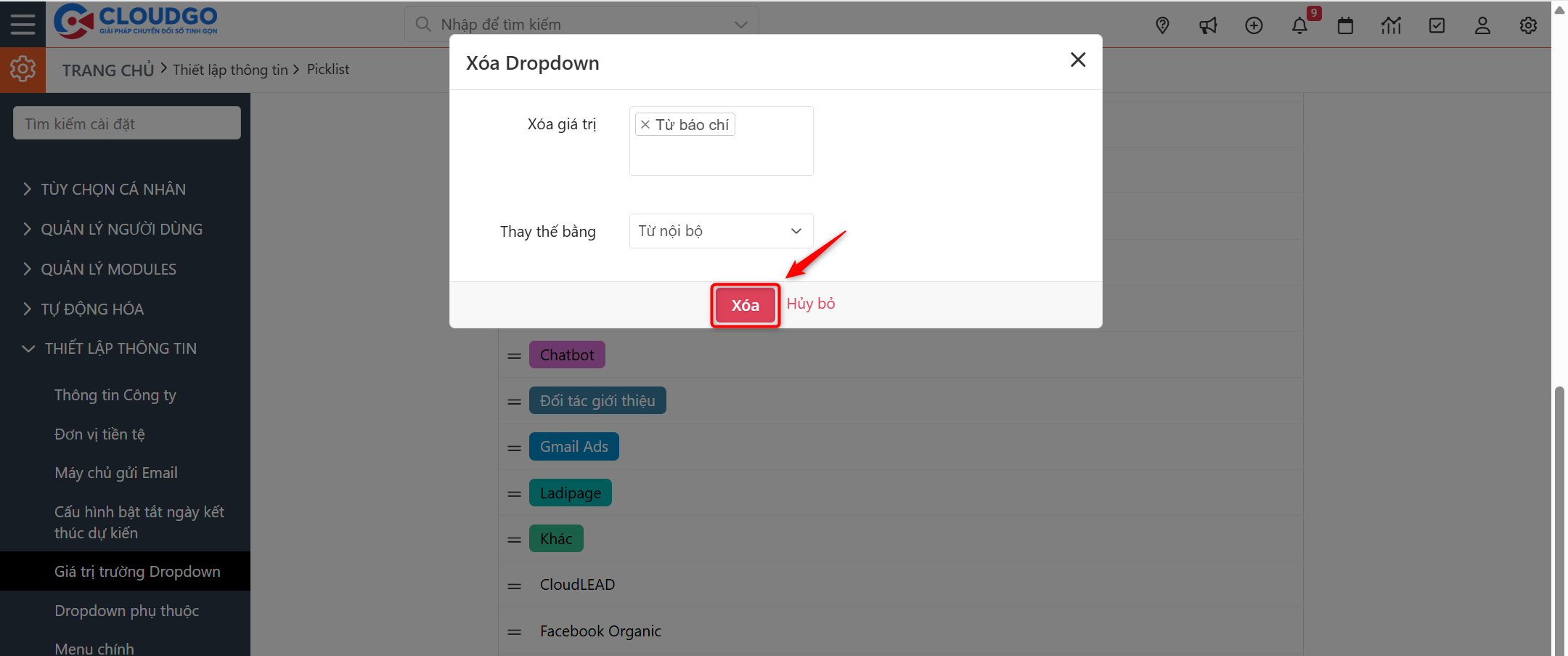Click the megaphone announcements icon
This screenshot has width=1568, height=656.
click(1208, 25)
